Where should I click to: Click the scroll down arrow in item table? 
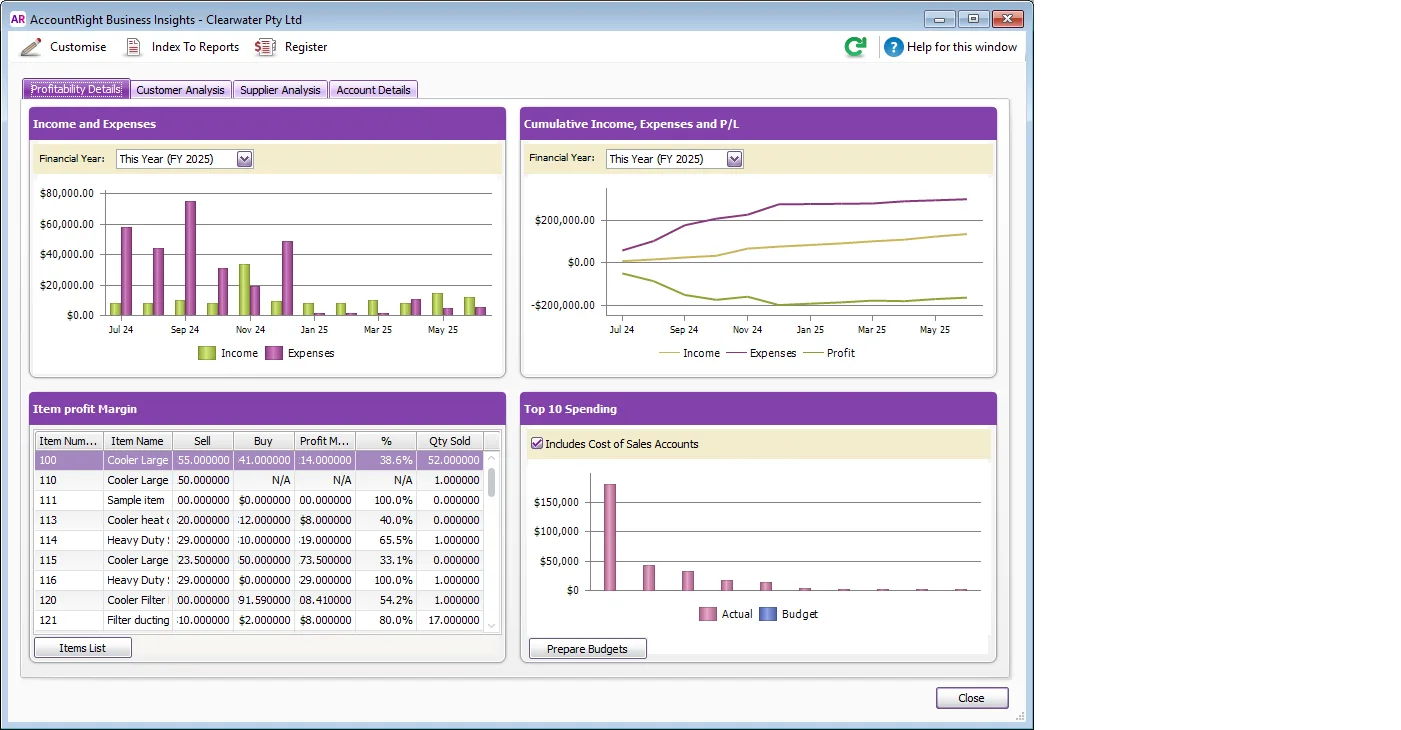[491, 625]
